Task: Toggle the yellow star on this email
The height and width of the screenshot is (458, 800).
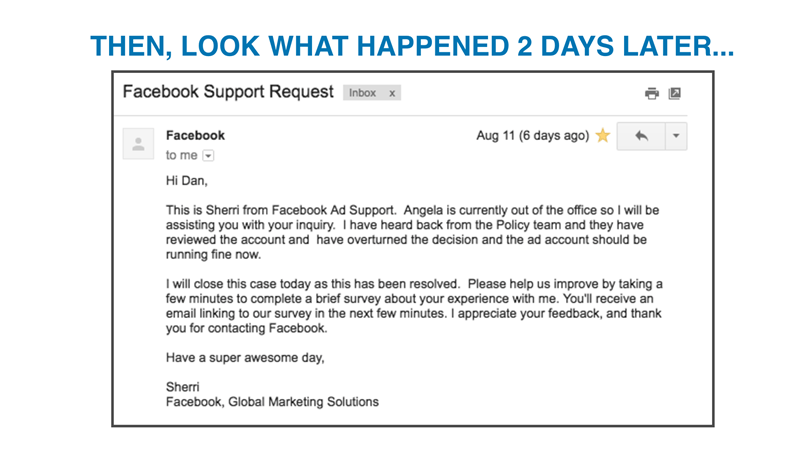Action: [603, 136]
